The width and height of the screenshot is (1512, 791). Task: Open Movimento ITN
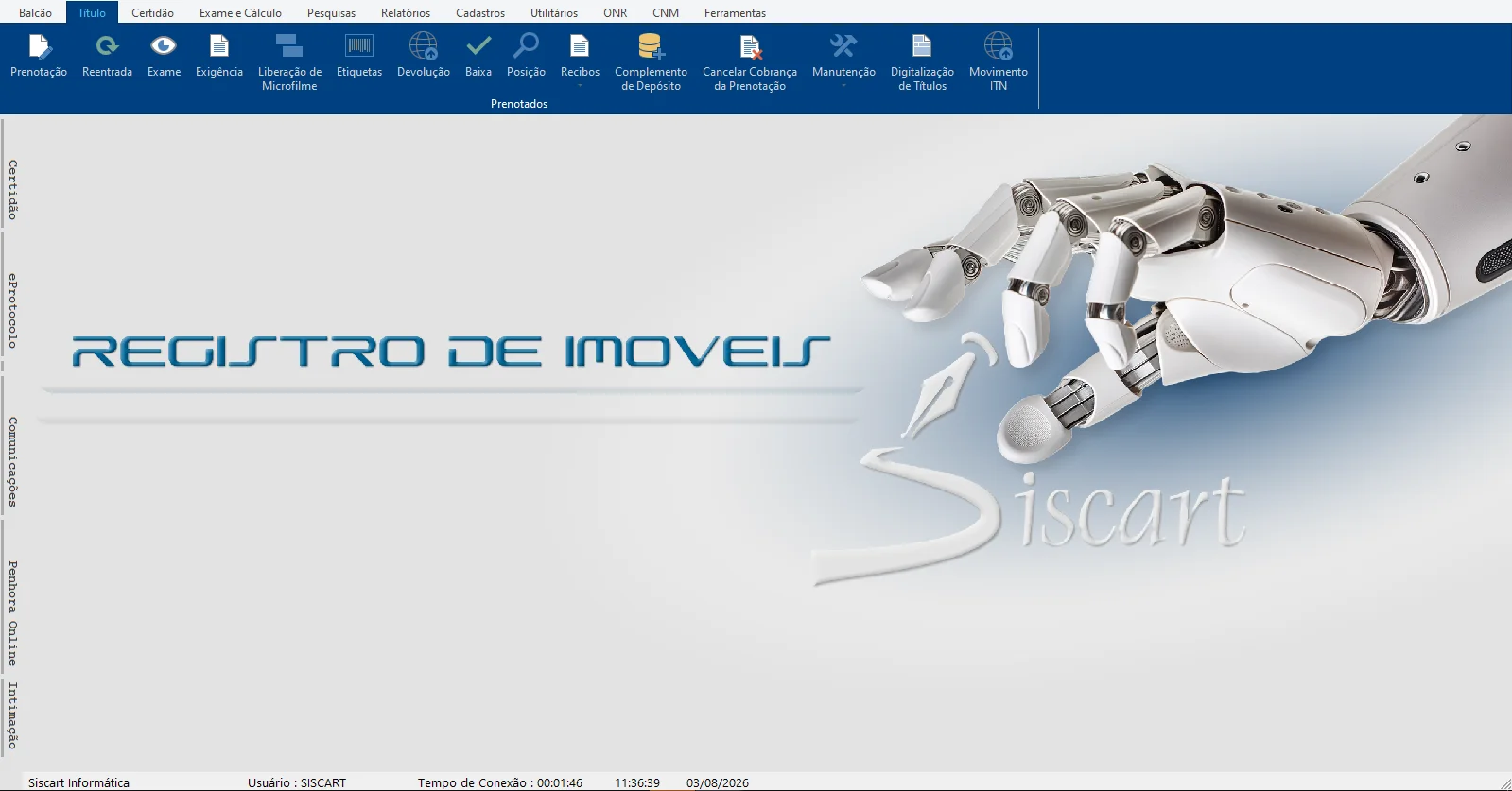(x=999, y=62)
